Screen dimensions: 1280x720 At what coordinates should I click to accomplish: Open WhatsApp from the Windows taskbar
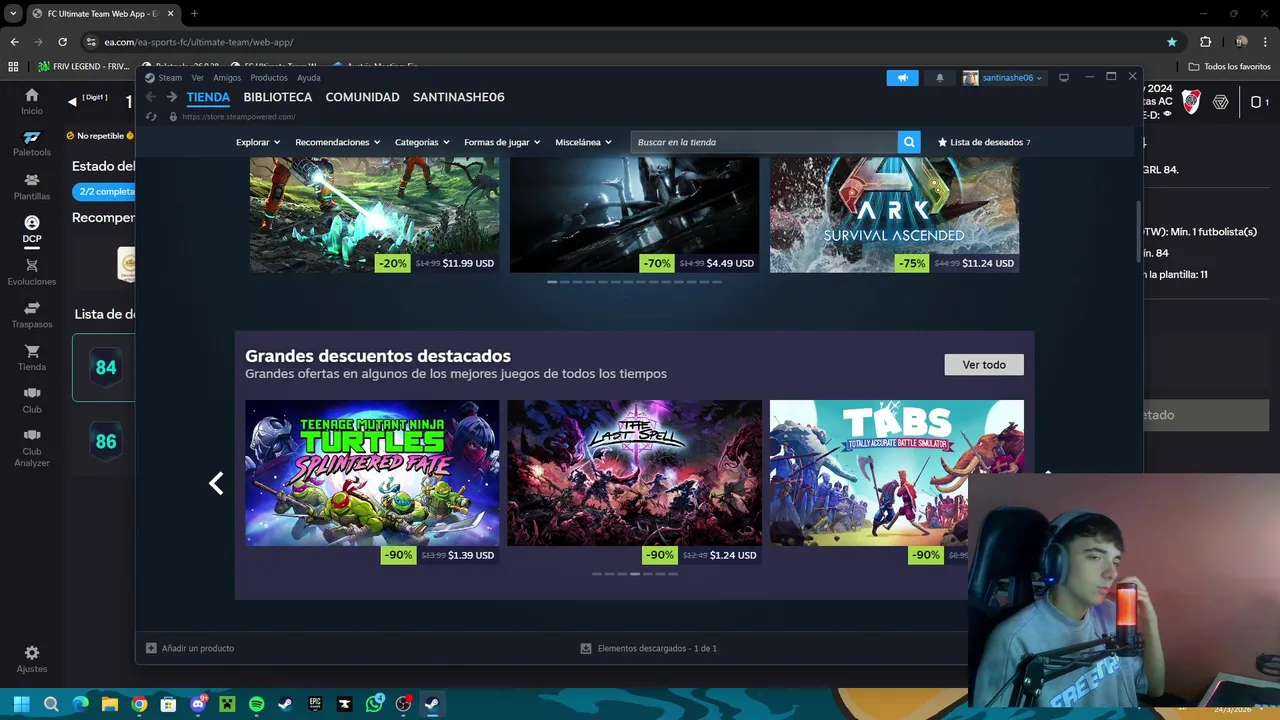pyautogui.click(x=374, y=704)
